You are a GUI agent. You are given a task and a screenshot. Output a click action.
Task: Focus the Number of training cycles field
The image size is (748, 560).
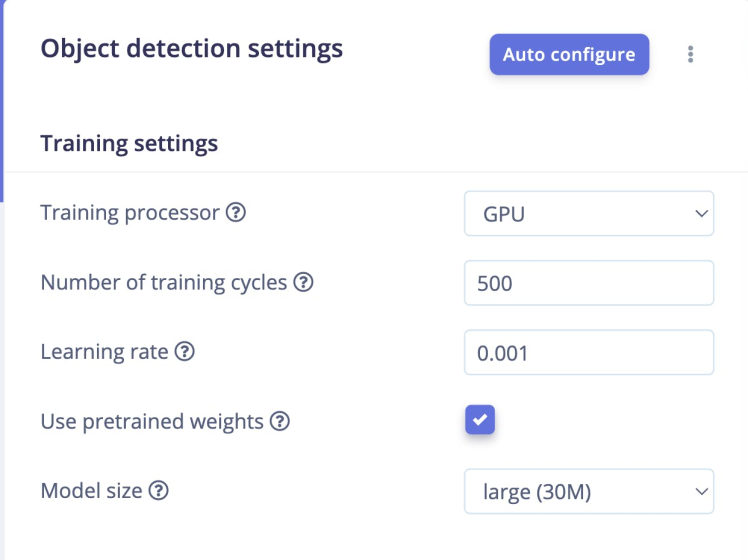(588, 283)
